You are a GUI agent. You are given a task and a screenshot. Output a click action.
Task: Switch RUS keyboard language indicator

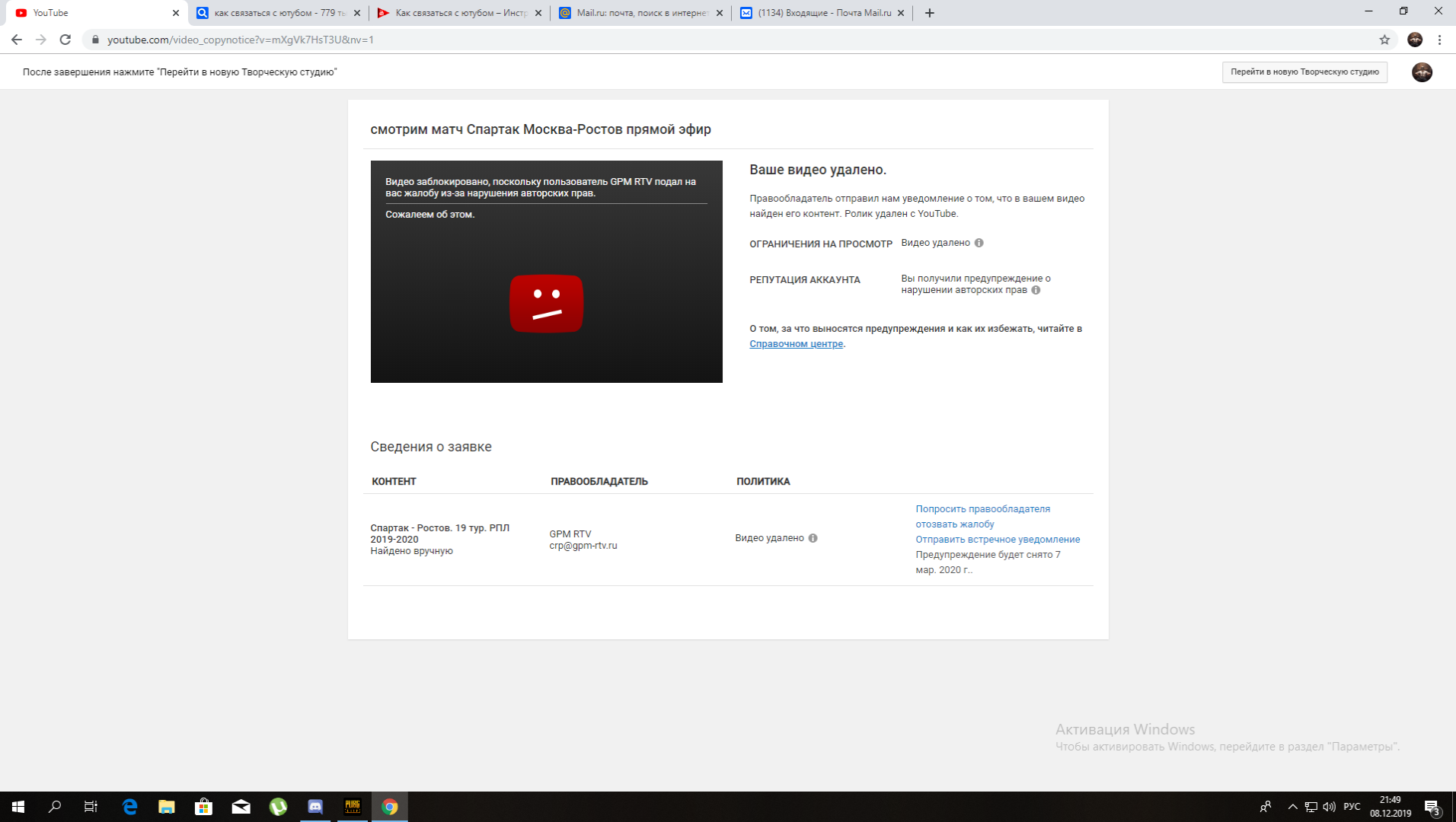tap(1352, 807)
